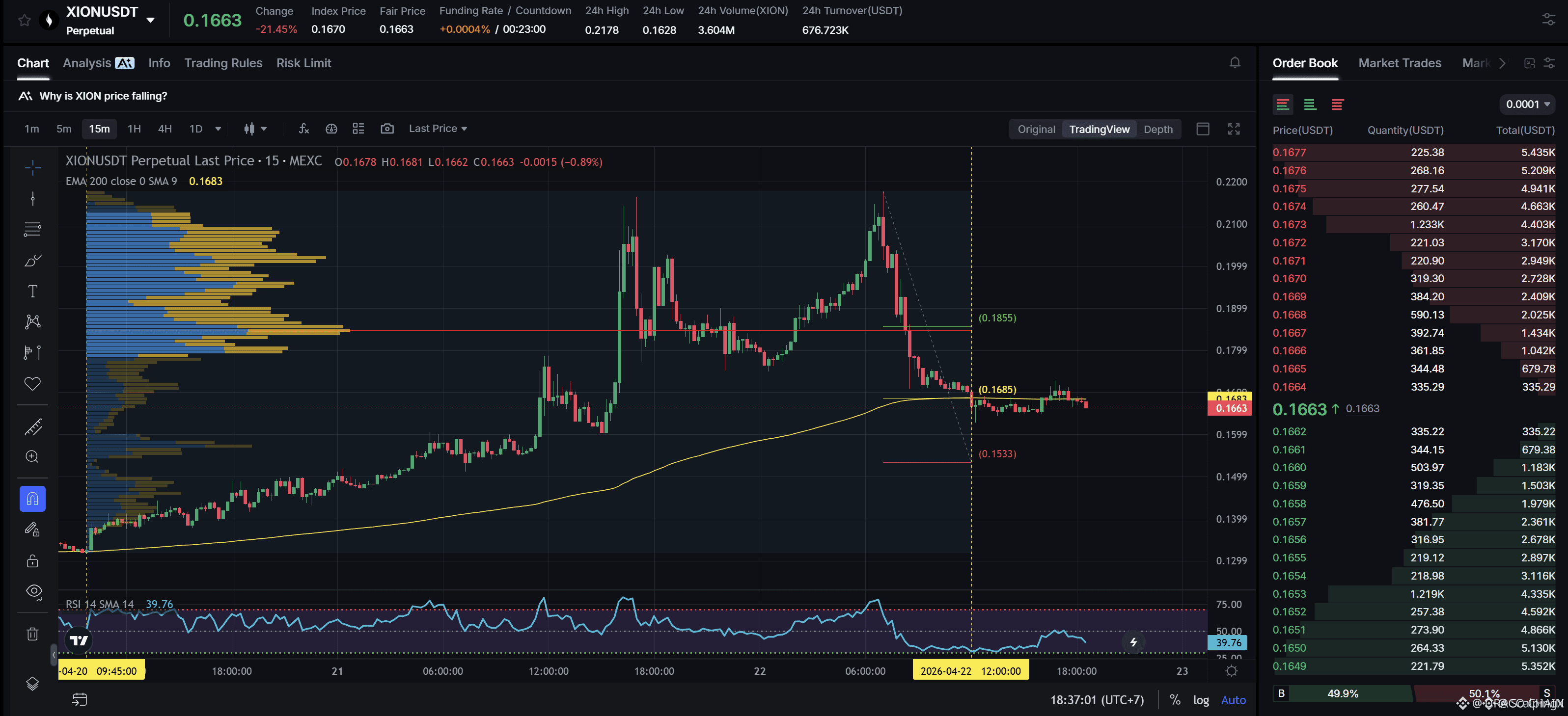Open layout settings sliders icon in top bar
Image resolution: width=1568 pixels, height=716 pixels.
pos(1548,20)
